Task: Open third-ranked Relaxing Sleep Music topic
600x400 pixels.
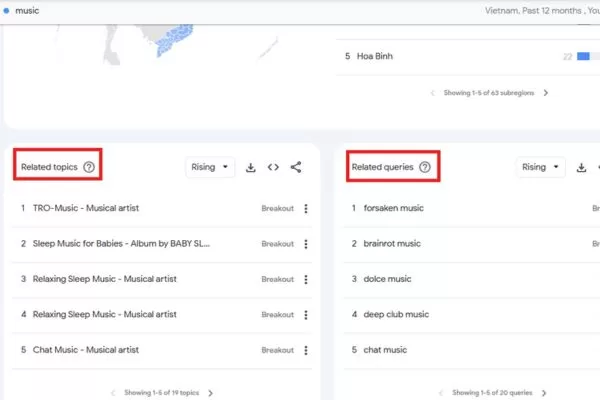Action: (x=104, y=279)
